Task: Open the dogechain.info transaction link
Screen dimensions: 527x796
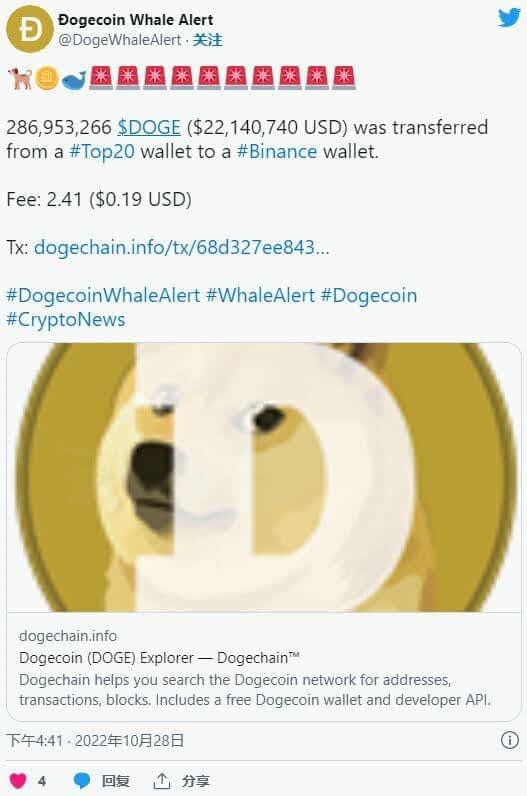Action: coord(181,247)
